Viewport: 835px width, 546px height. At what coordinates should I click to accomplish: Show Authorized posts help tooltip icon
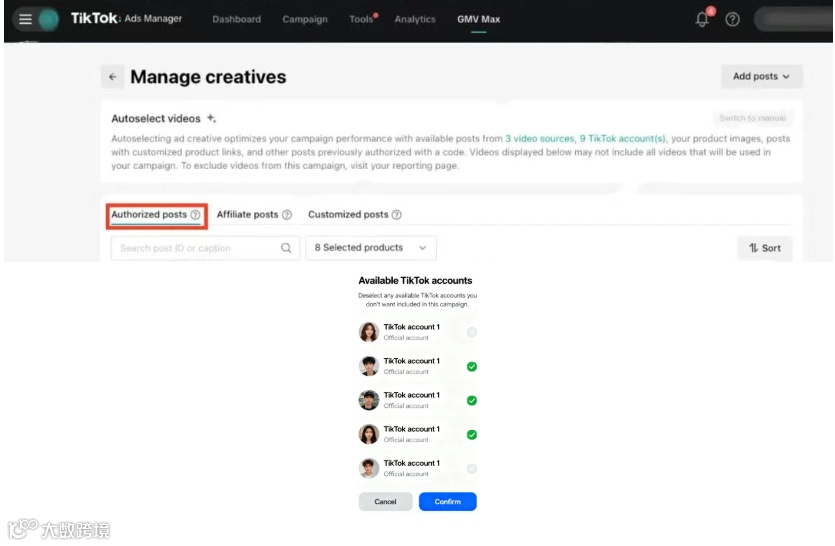tap(195, 214)
